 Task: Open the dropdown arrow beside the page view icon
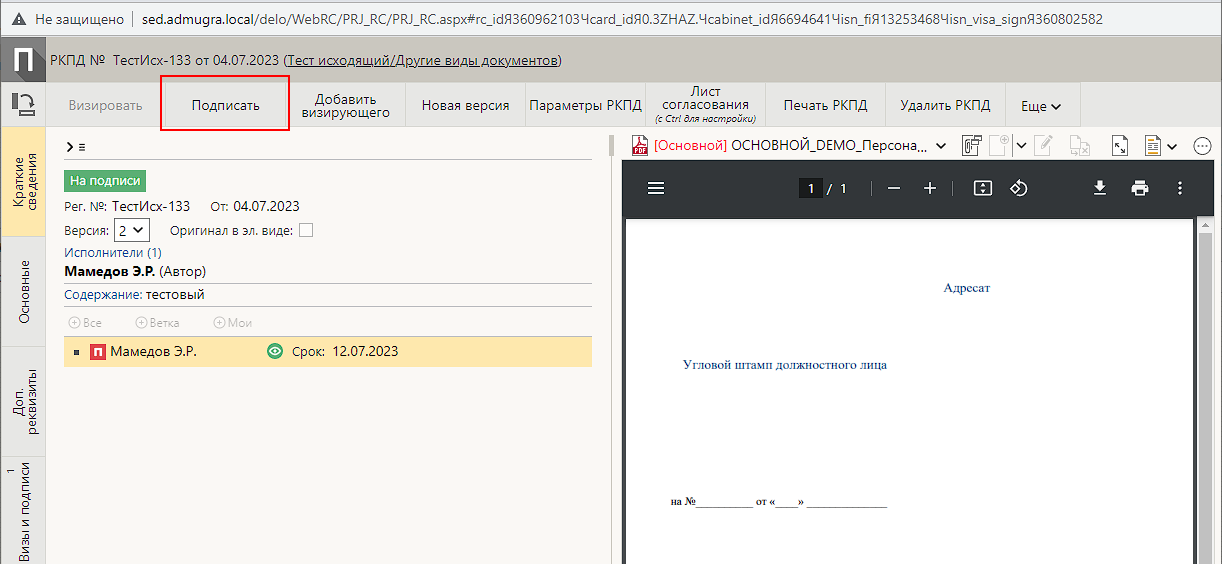coord(1172,147)
